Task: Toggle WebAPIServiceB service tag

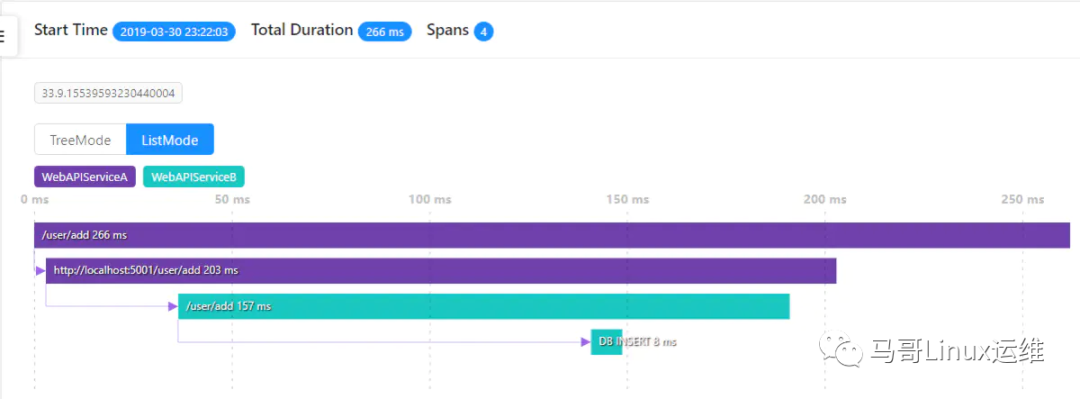Action: [194, 177]
